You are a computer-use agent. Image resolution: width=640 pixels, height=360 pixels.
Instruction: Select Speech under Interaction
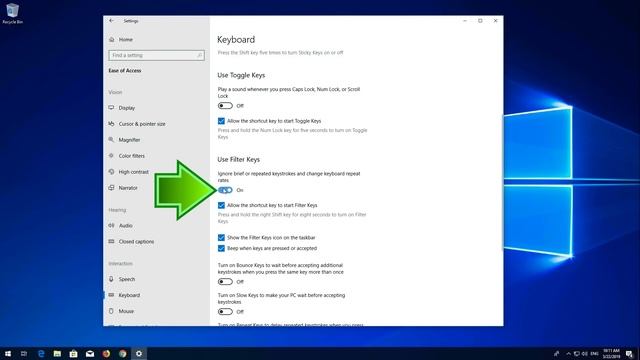coord(122,279)
